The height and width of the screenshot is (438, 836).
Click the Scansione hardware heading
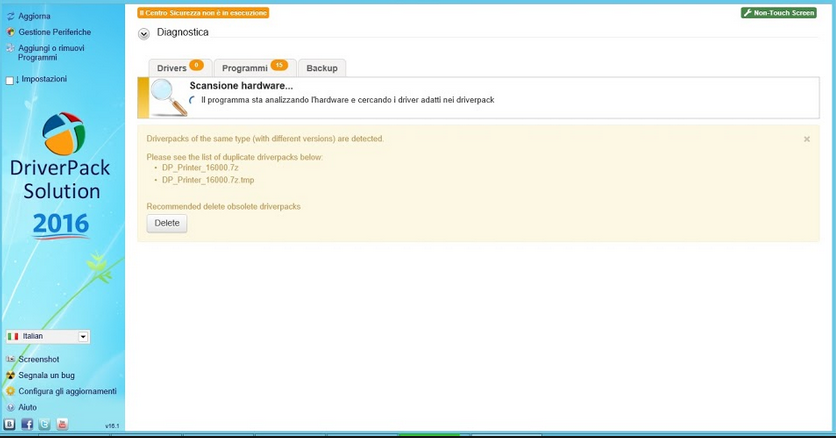point(241,86)
